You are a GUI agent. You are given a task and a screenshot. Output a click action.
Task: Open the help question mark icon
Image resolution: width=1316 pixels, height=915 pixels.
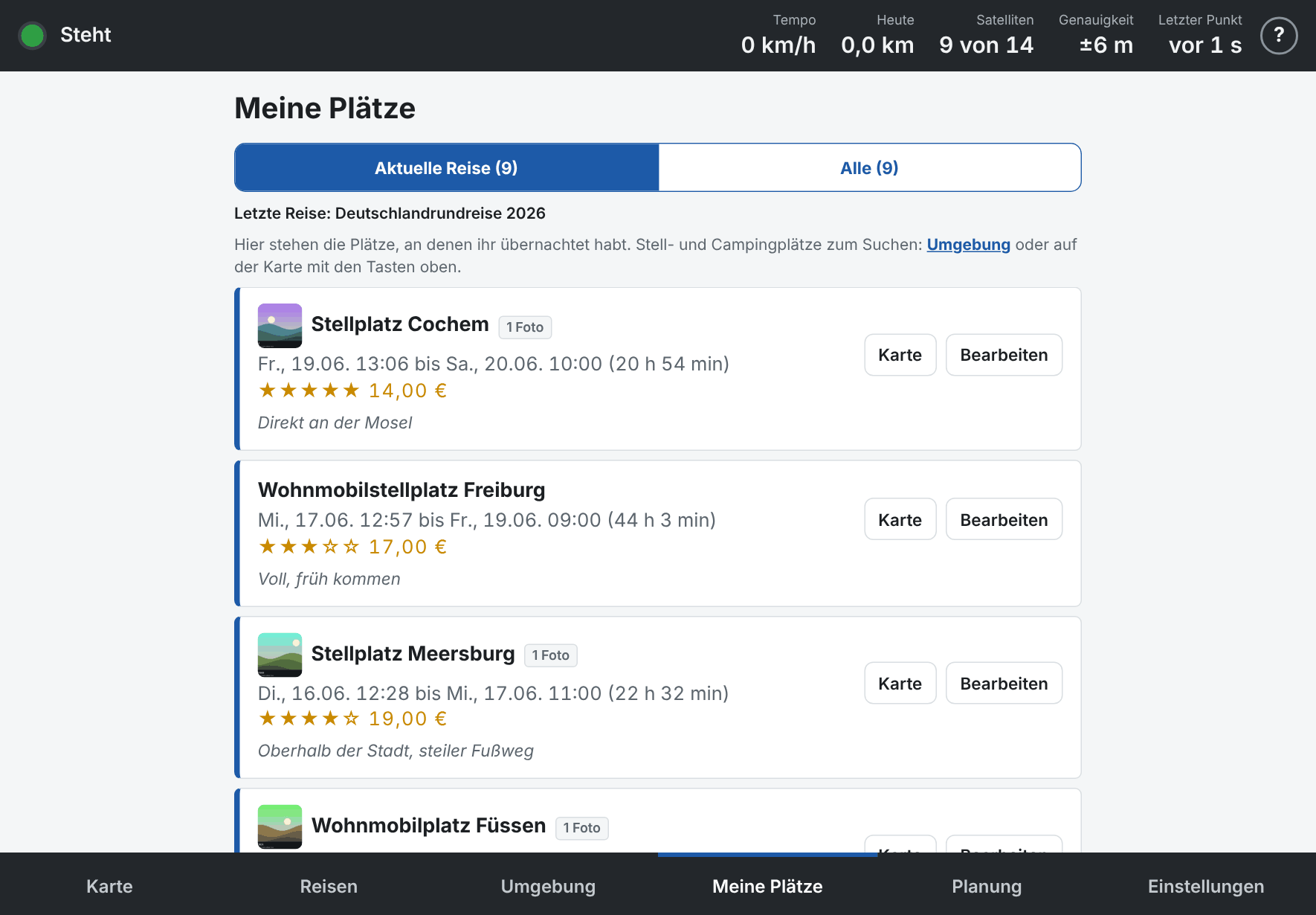point(1279,36)
